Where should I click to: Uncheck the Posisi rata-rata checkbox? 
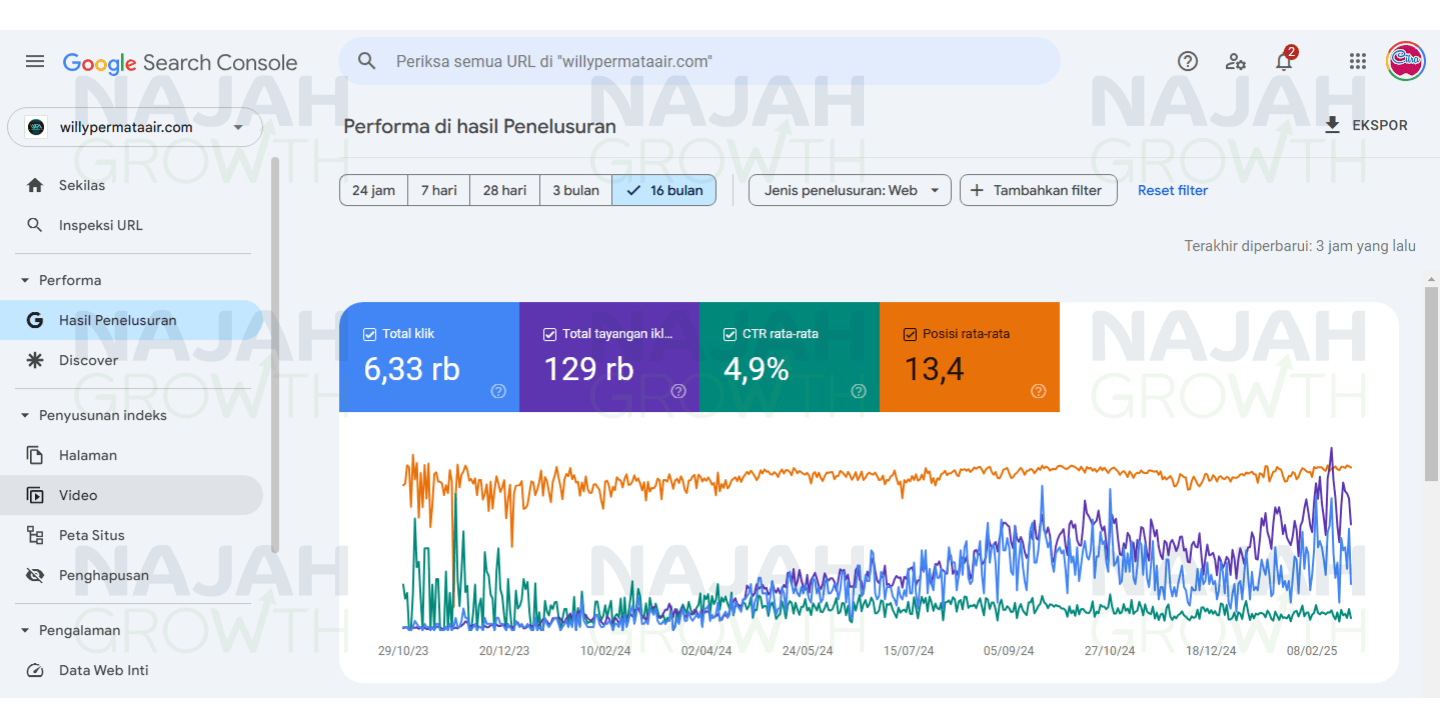909,334
